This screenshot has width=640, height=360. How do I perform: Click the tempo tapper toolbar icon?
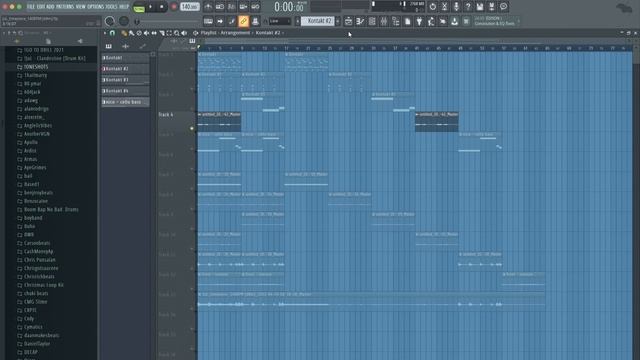[x=431, y=21]
